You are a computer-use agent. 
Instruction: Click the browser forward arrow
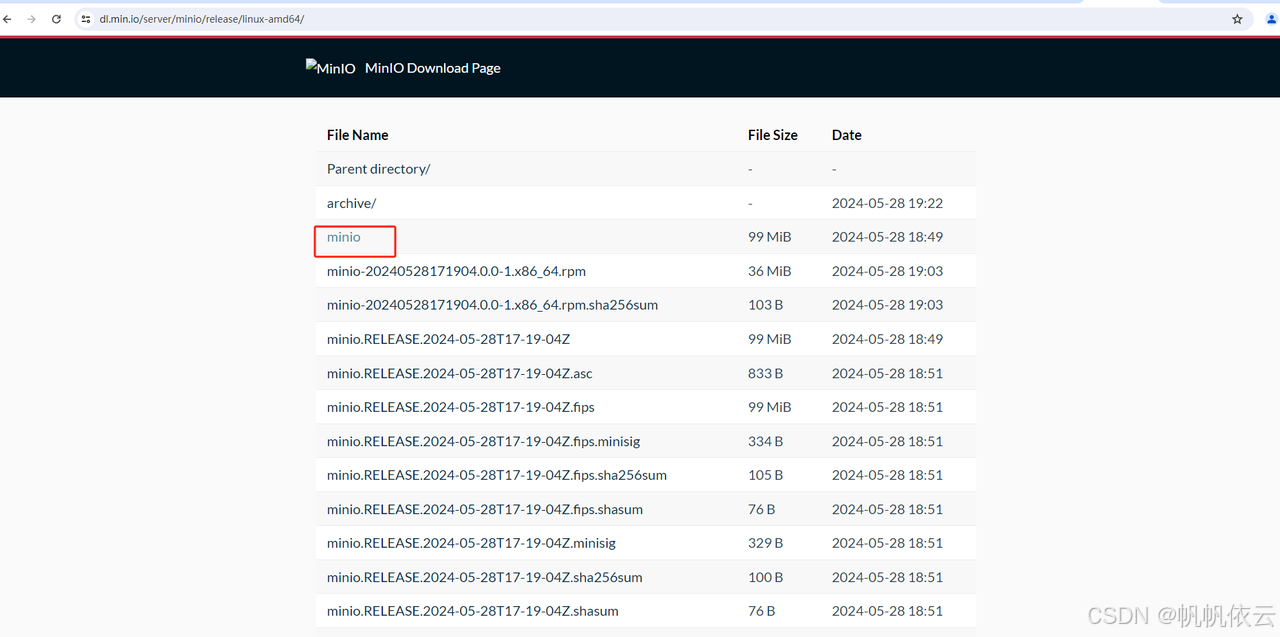(31, 19)
